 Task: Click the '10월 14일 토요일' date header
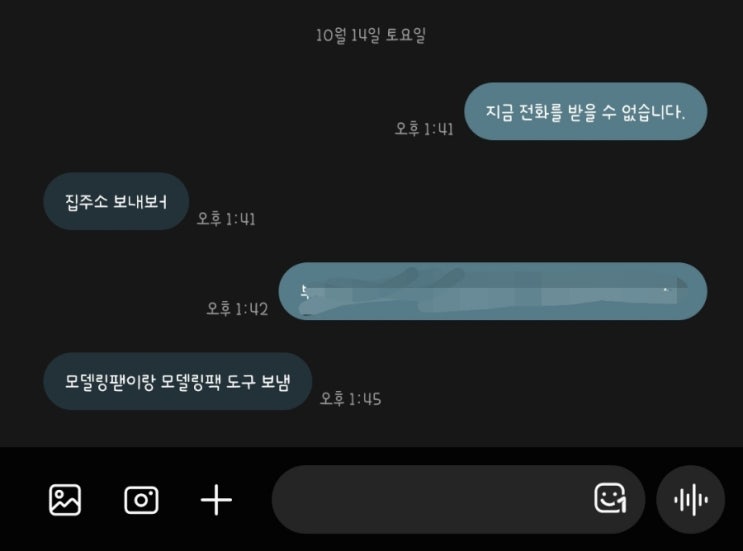click(371, 35)
